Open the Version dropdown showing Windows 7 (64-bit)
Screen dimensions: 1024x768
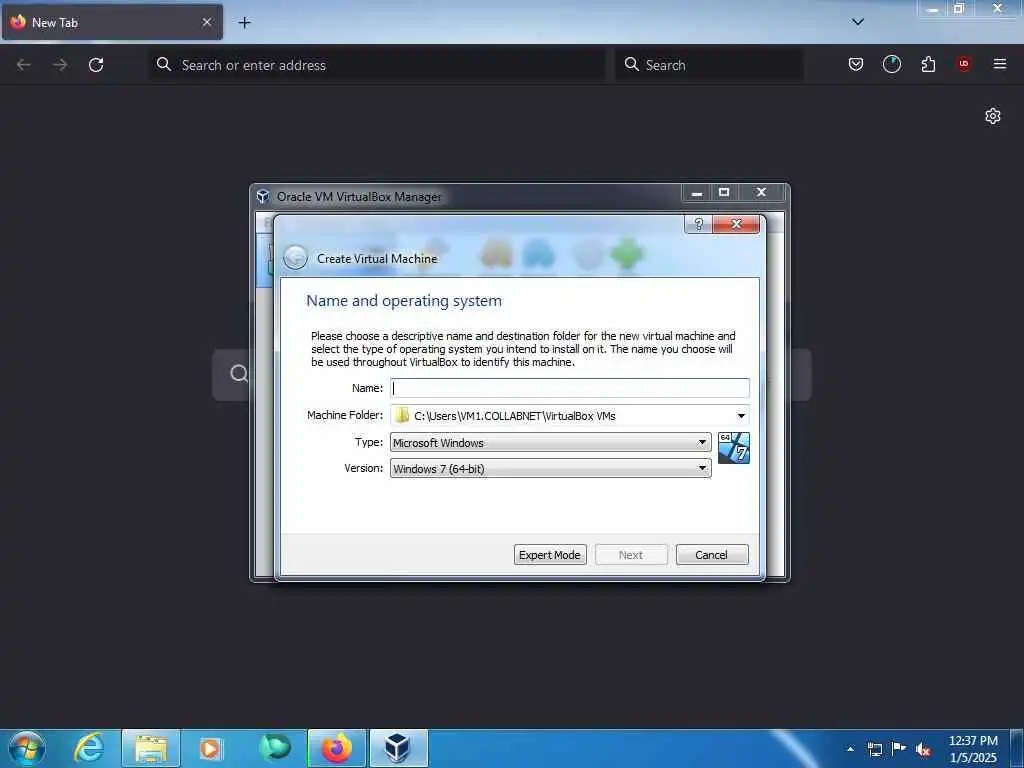pos(551,468)
